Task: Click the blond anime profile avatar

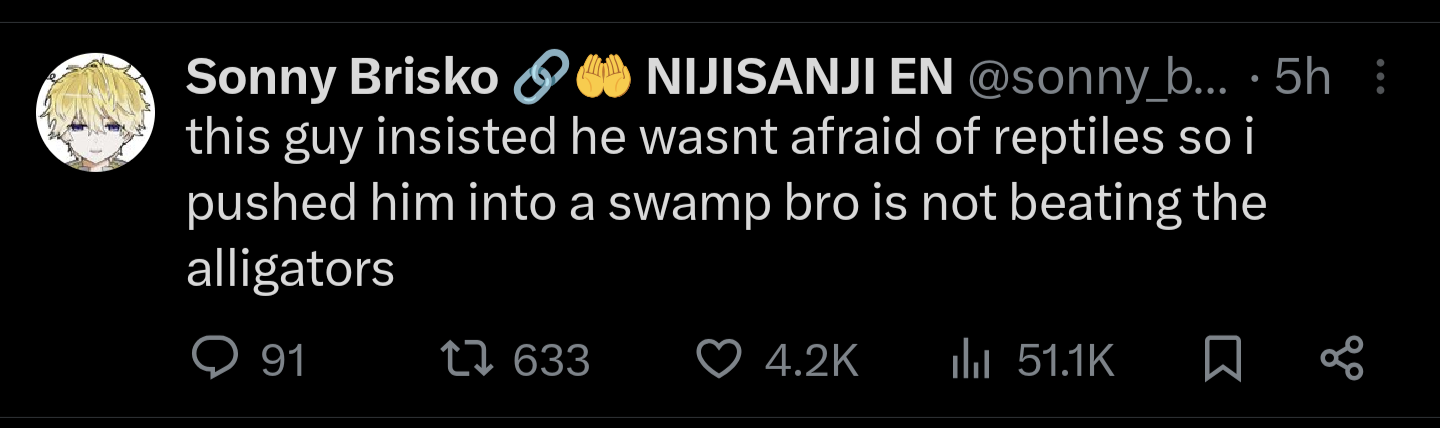Action: (x=94, y=111)
